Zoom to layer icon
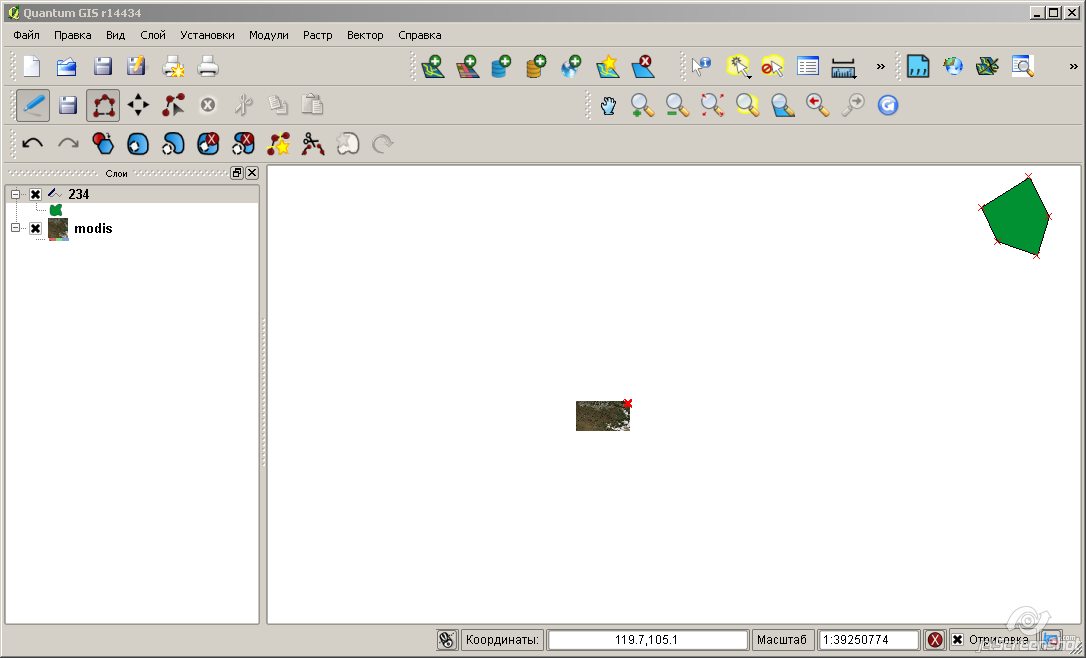1086x658 pixels. (783, 105)
